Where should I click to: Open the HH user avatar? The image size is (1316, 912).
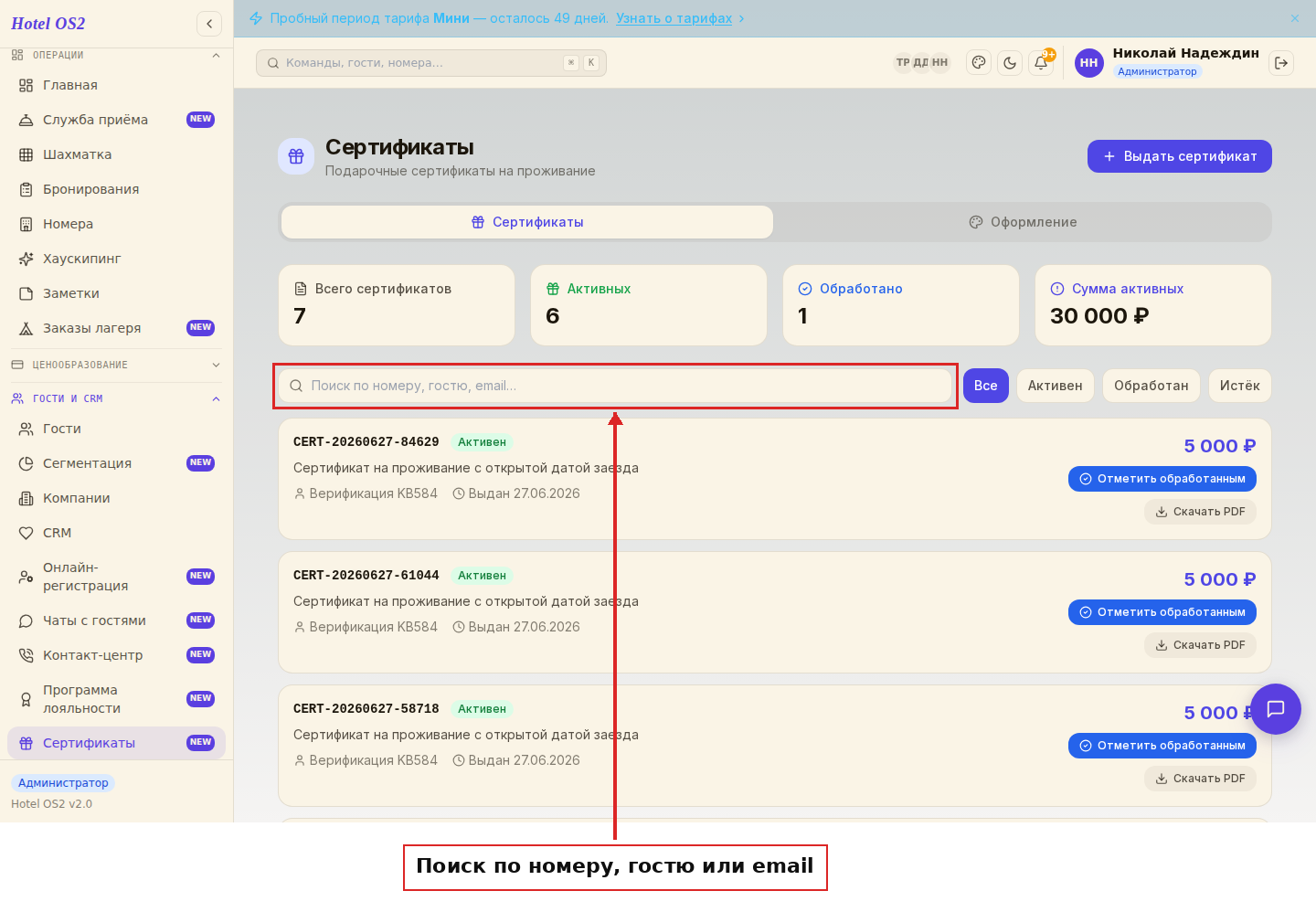(1089, 63)
